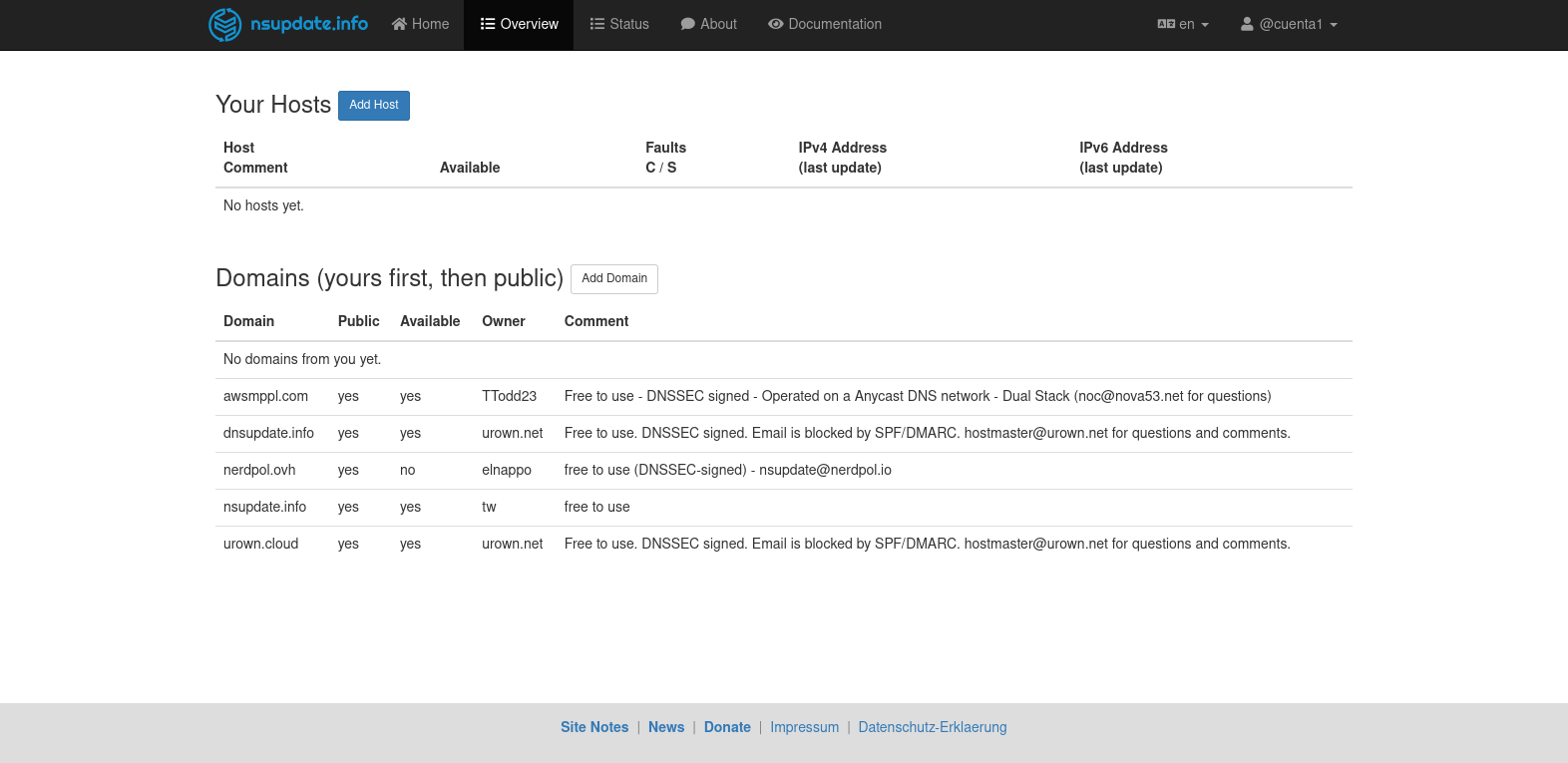Click the Overview list icon
1568x763 pixels.
tap(488, 24)
